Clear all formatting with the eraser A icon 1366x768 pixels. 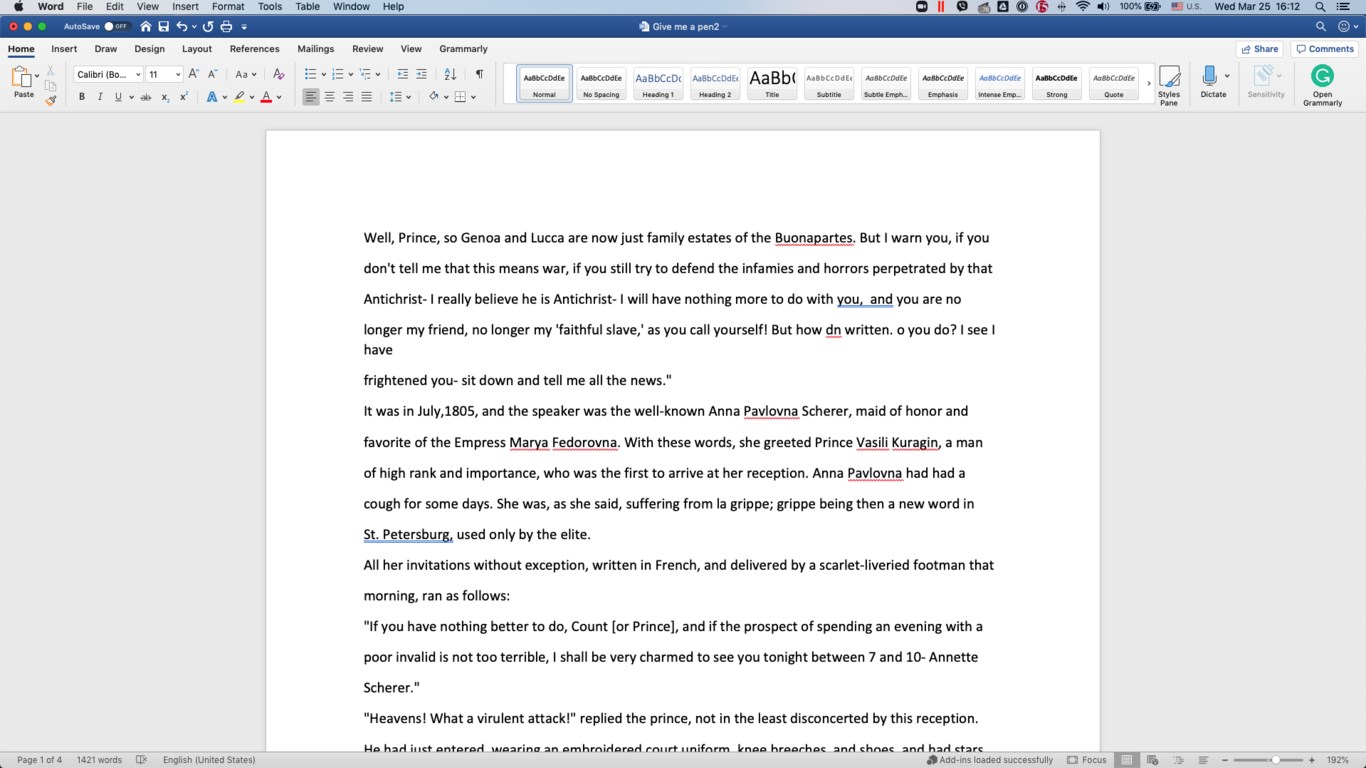coord(278,74)
